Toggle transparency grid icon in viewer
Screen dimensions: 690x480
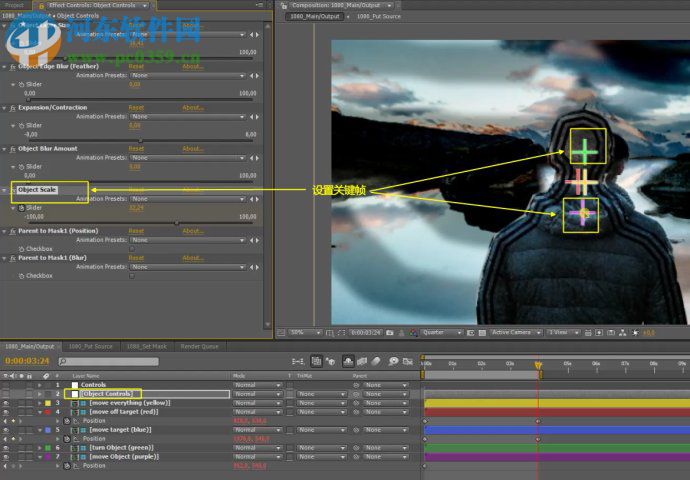[482, 333]
